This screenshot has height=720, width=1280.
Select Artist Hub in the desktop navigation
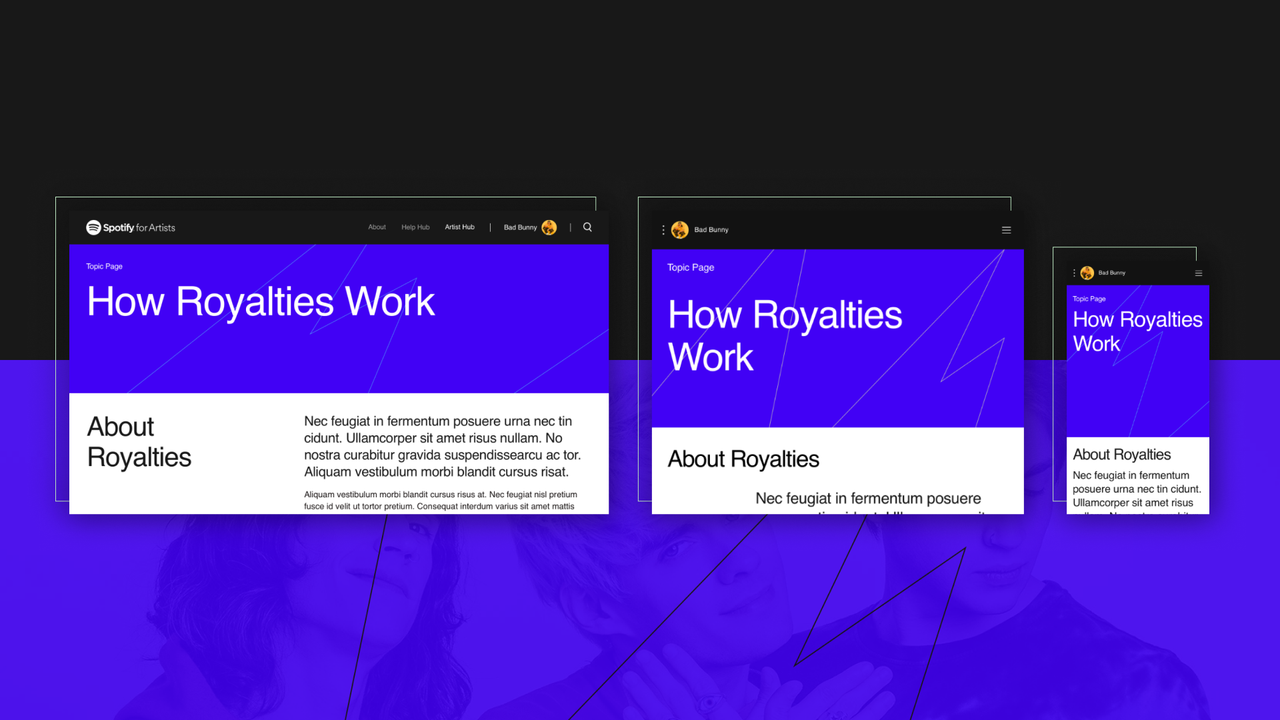click(460, 227)
